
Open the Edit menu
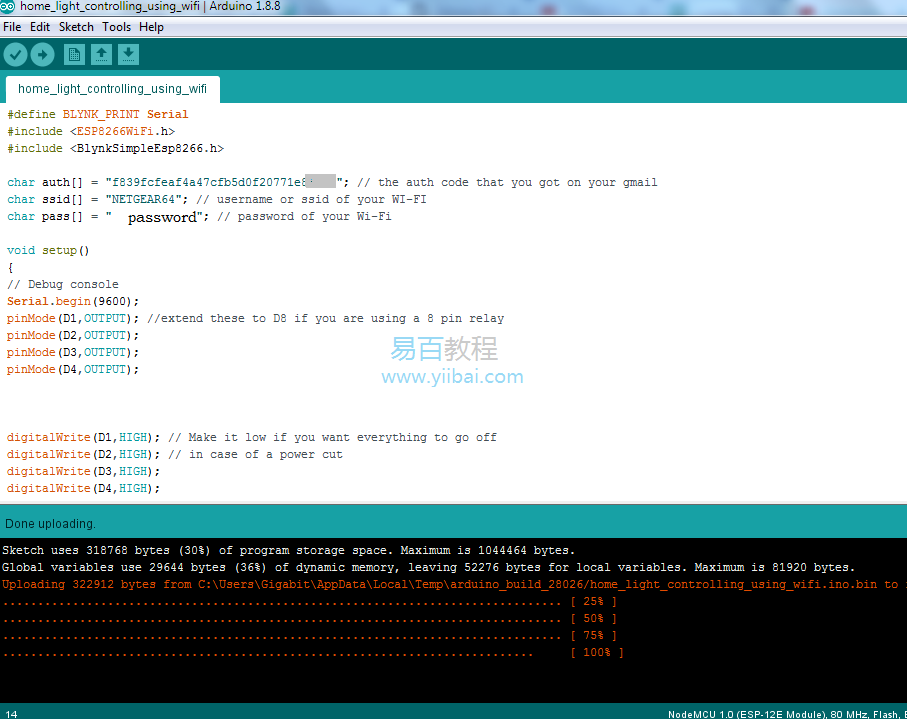(x=40, y=27)
